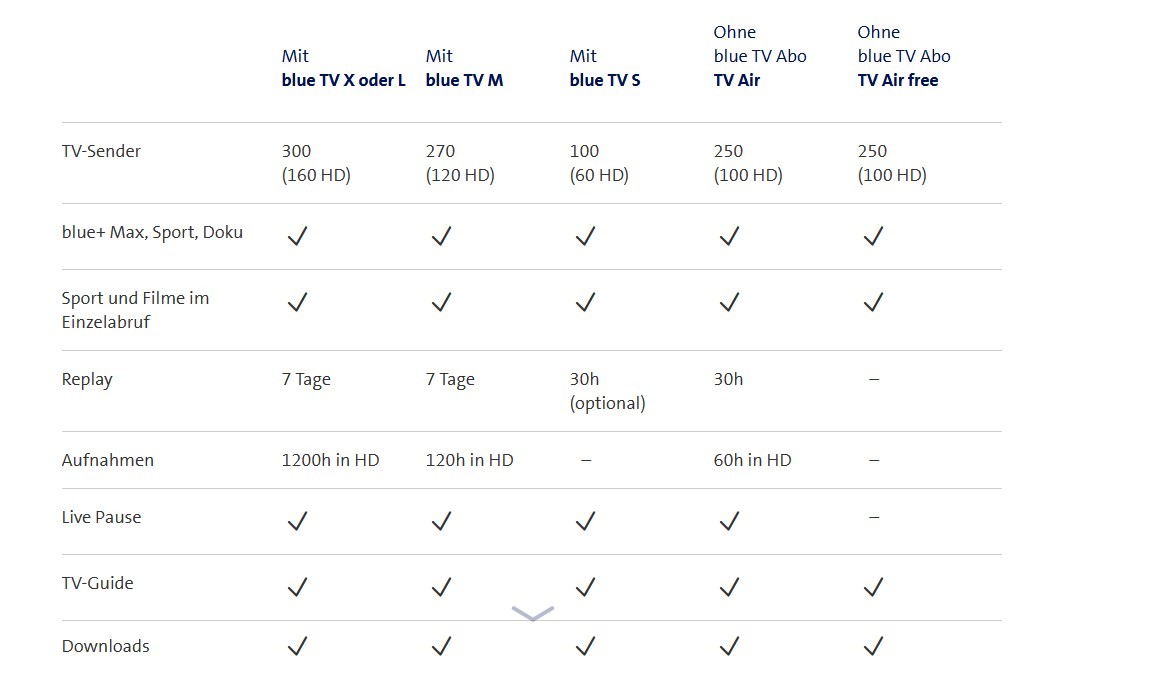This screenshot has height=691, width=1149.
Task: Select the blue TV X oder L column header
Action: [x=343, y=80]
